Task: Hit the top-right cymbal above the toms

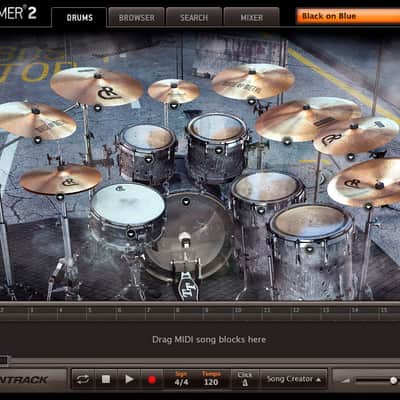Action: (x=253, y=82)
